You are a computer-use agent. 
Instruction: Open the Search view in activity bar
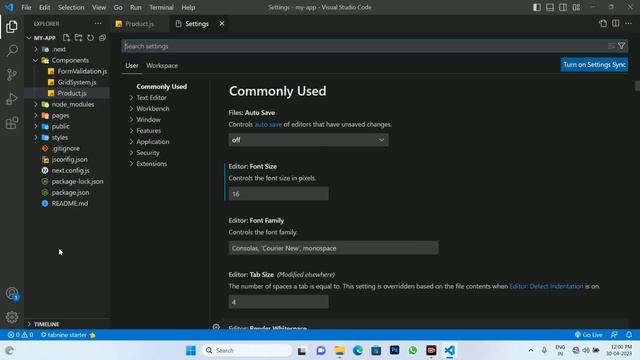pos(12,51)
